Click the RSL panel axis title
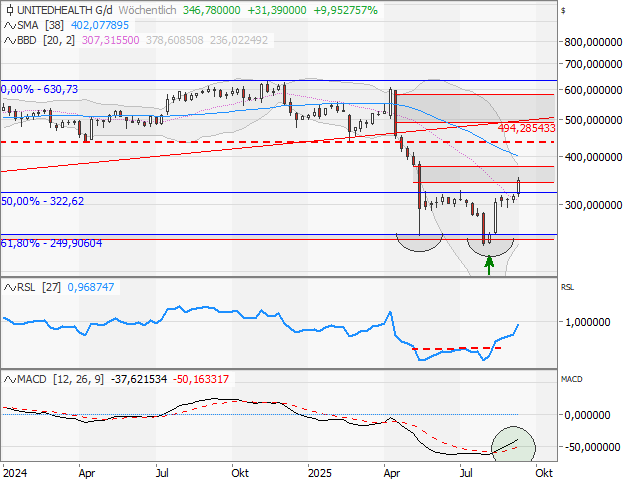640x480 pixels. click(x=567, y=288)
